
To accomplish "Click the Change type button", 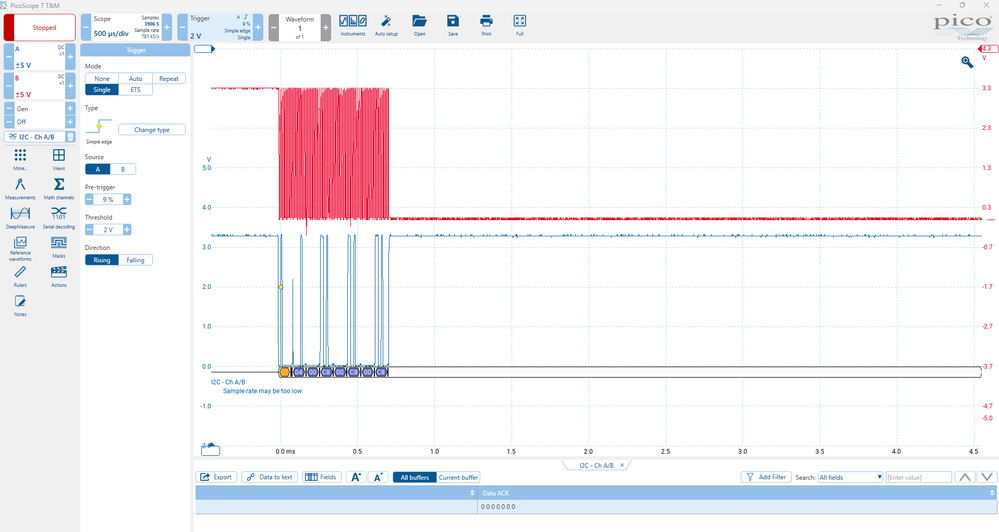I will [152, 129].
